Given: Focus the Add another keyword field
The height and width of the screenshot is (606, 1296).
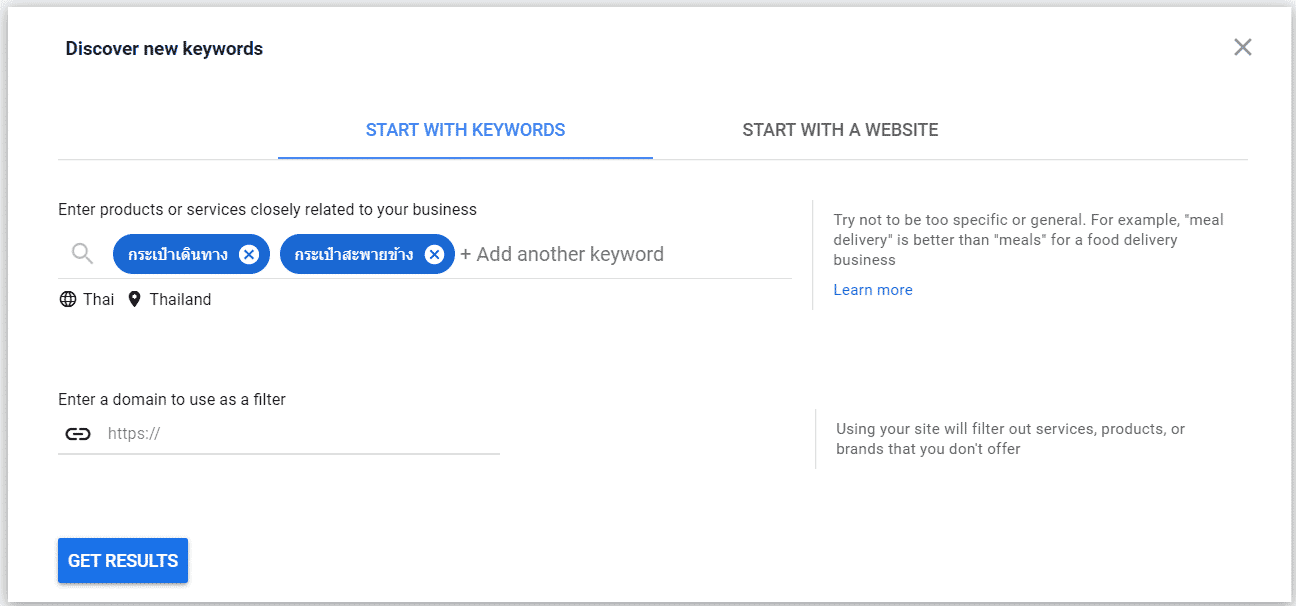Looking at the screenshot, I should [570, 254].
